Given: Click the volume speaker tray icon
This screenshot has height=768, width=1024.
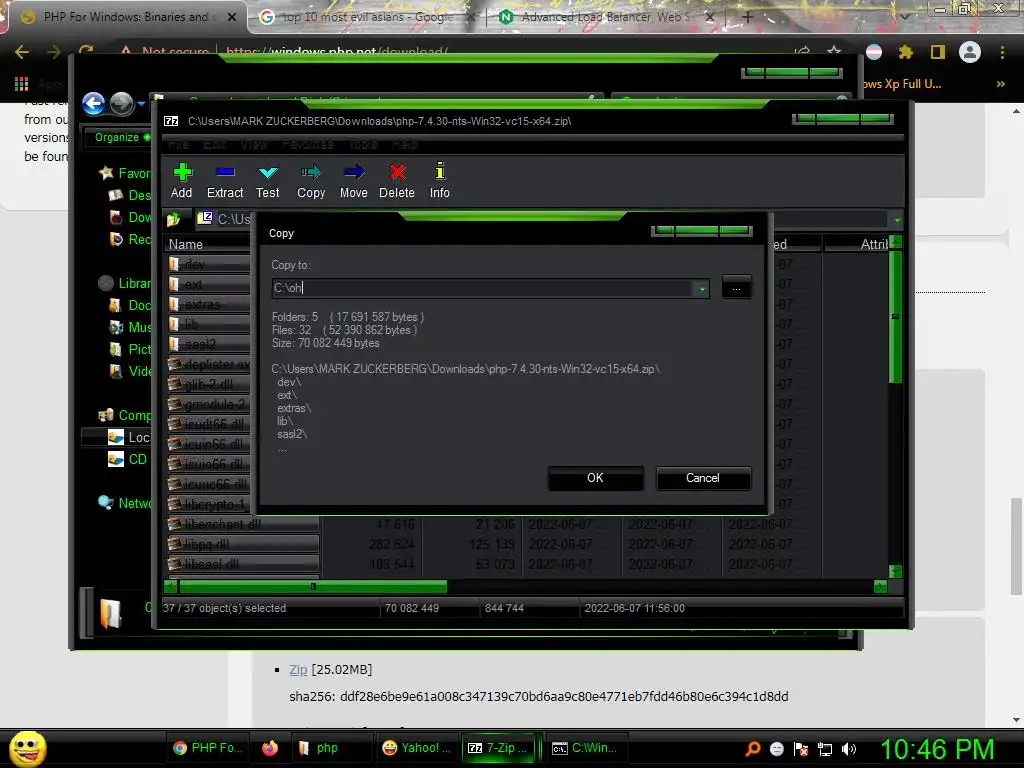Looking at the screenshot, I should point(849,749).
